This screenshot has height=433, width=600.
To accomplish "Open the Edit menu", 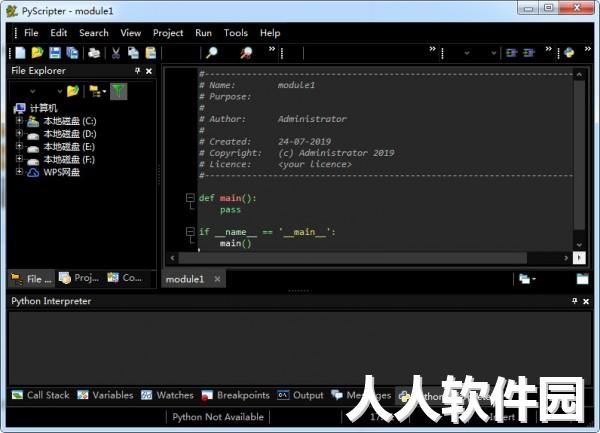I will point(59,33).
